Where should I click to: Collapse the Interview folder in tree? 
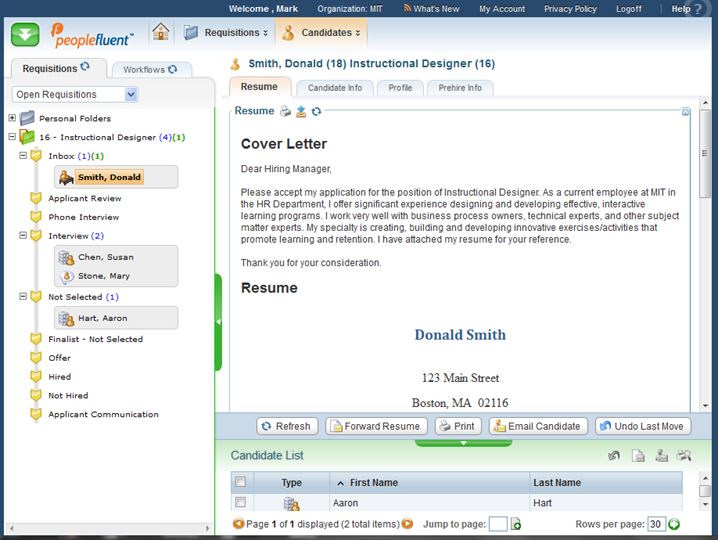point(23,236)
